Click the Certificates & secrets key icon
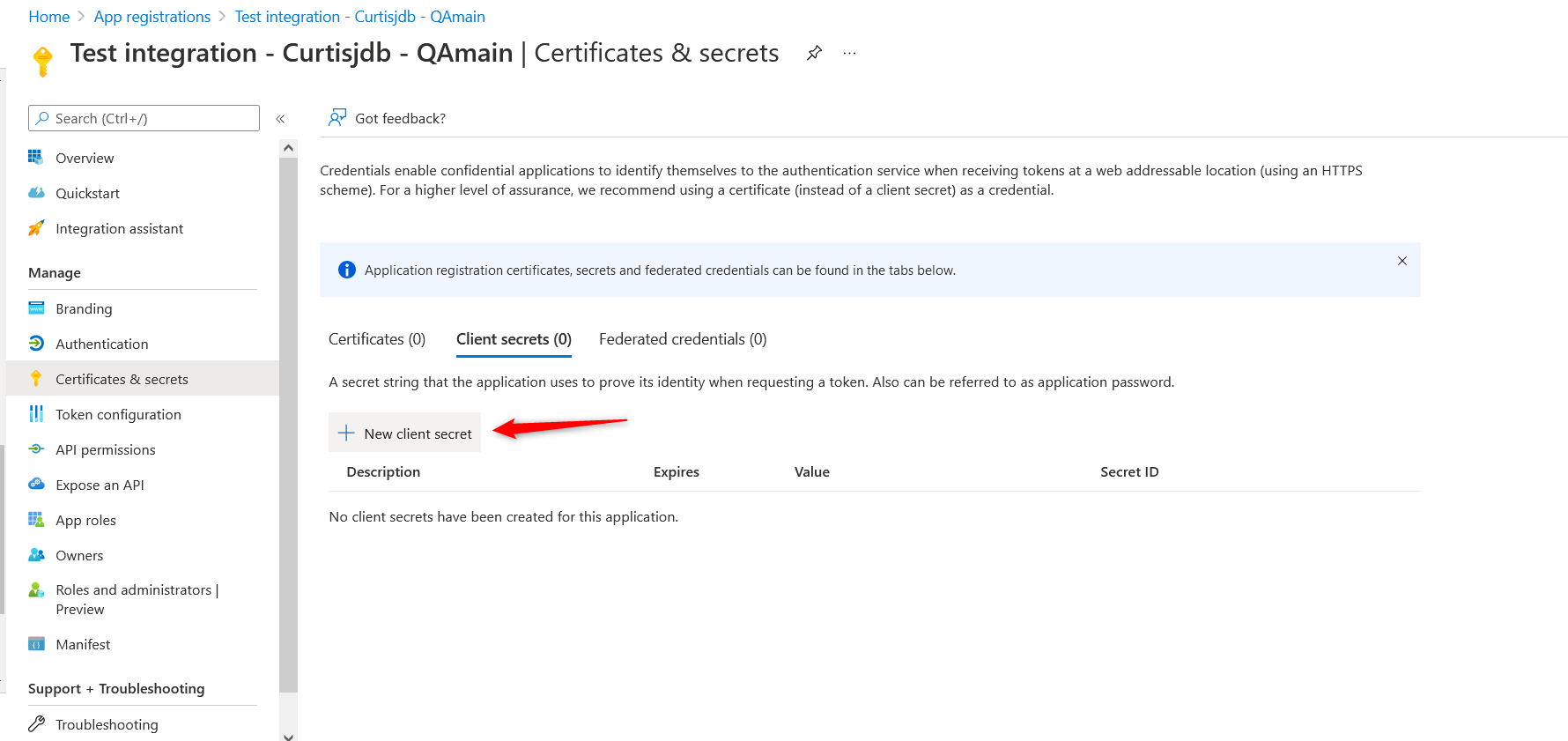This screenshot has height=741, width=1568. [x=36, y=379]
